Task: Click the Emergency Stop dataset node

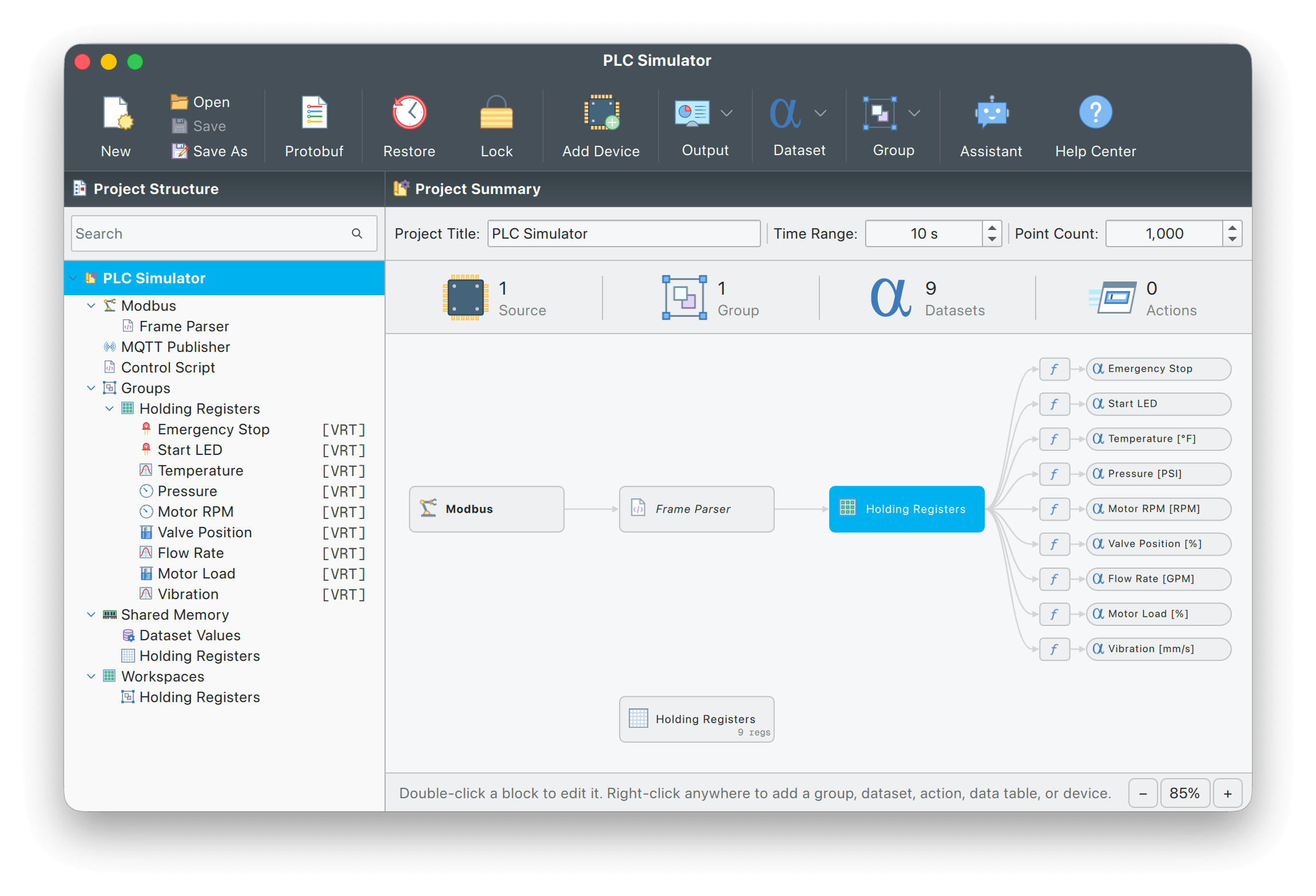Action: coord(1159,369)
